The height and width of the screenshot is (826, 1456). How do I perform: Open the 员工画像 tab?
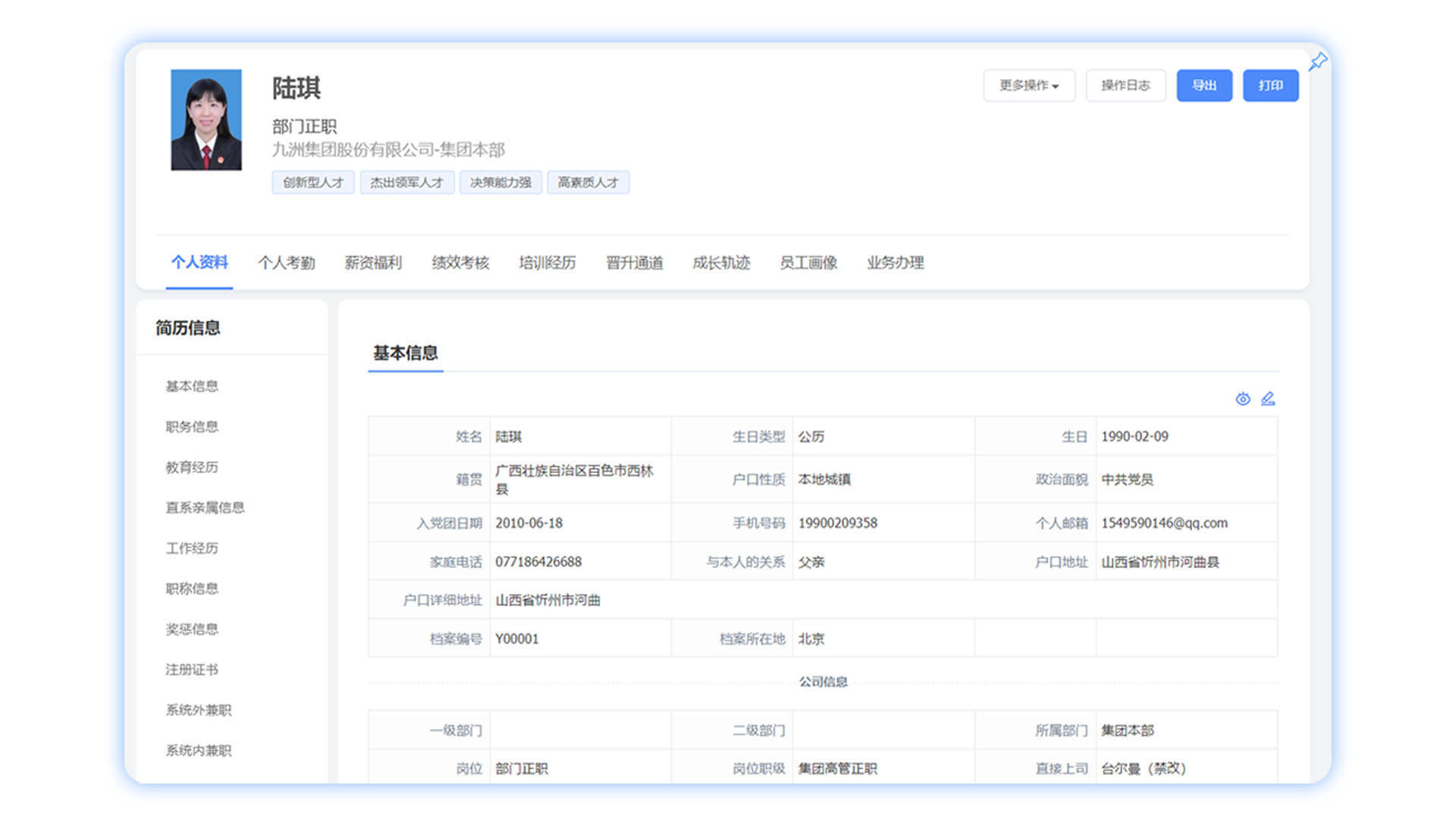[808, 262]
